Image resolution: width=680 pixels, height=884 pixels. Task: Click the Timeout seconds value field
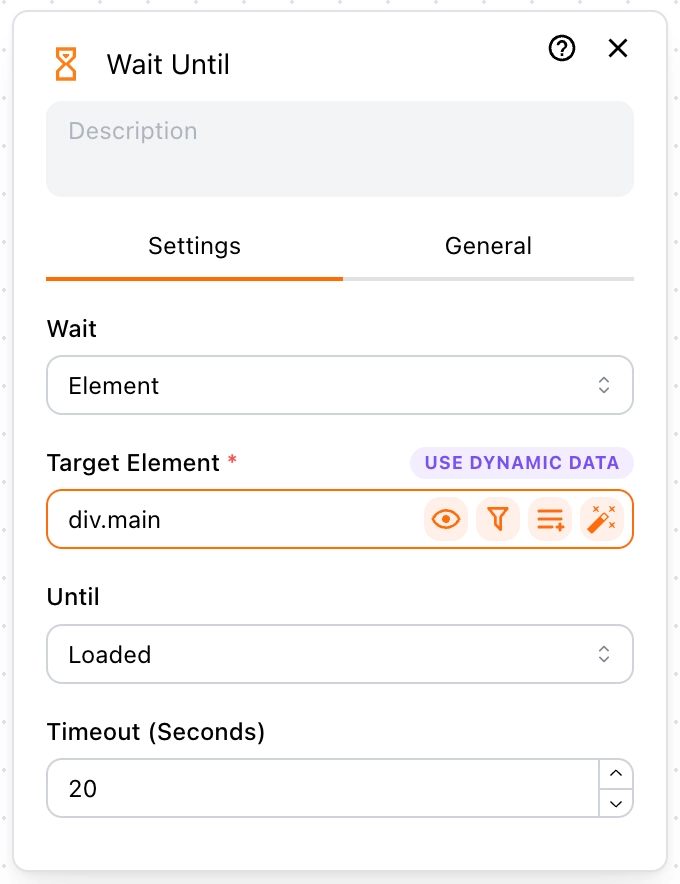(323, 788)
